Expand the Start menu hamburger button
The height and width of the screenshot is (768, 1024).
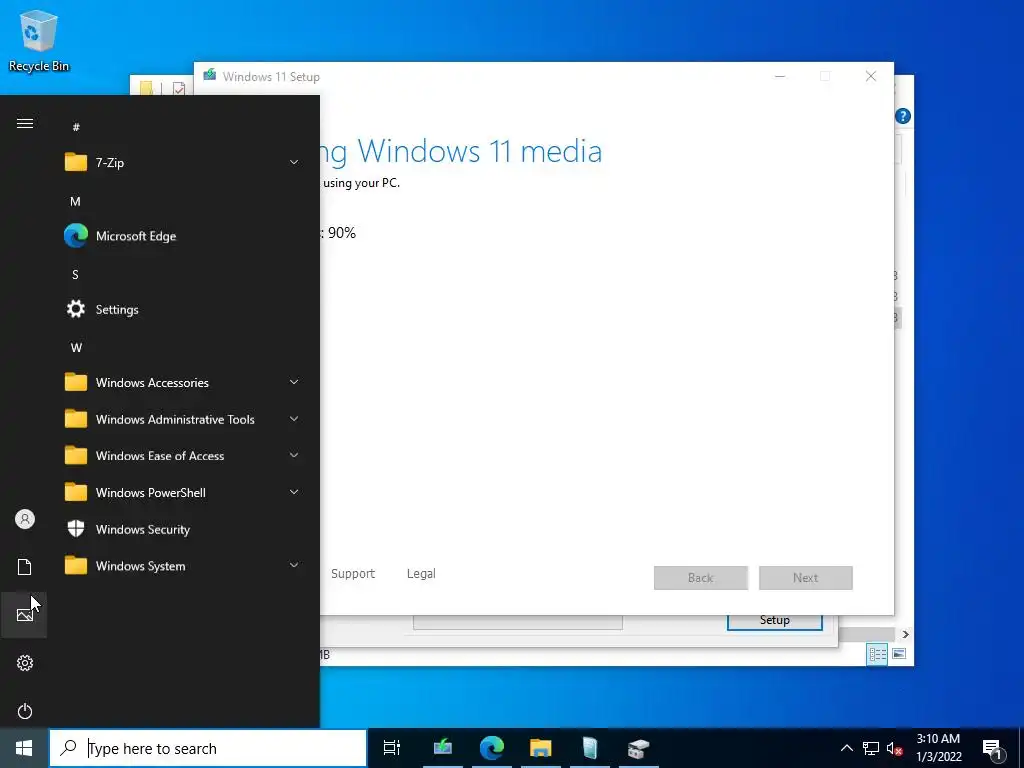pos(25,123)
